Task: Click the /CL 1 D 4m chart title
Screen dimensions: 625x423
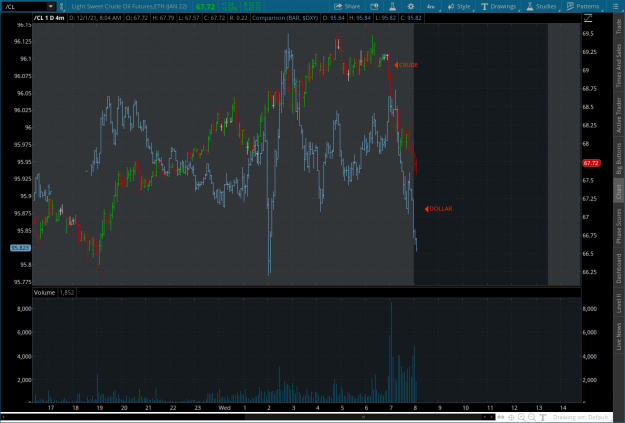Action: point(49,18)
